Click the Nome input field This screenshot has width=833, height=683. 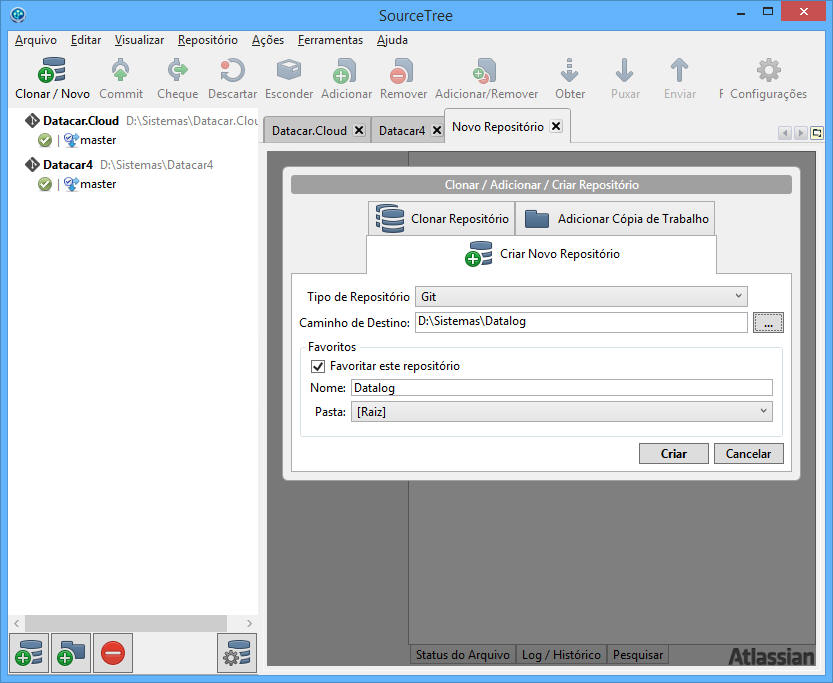(561, 388)
